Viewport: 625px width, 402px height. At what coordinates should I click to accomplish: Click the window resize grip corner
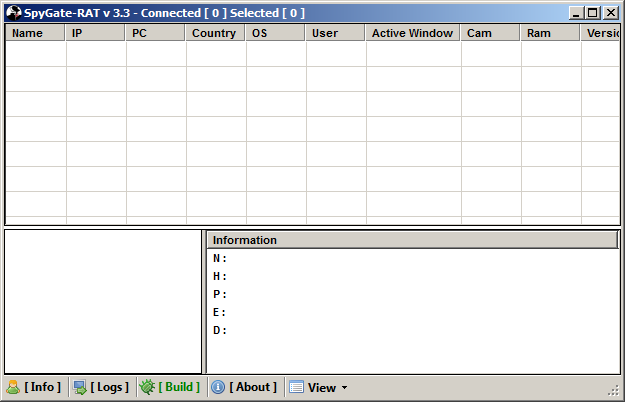tap(614, 391)
